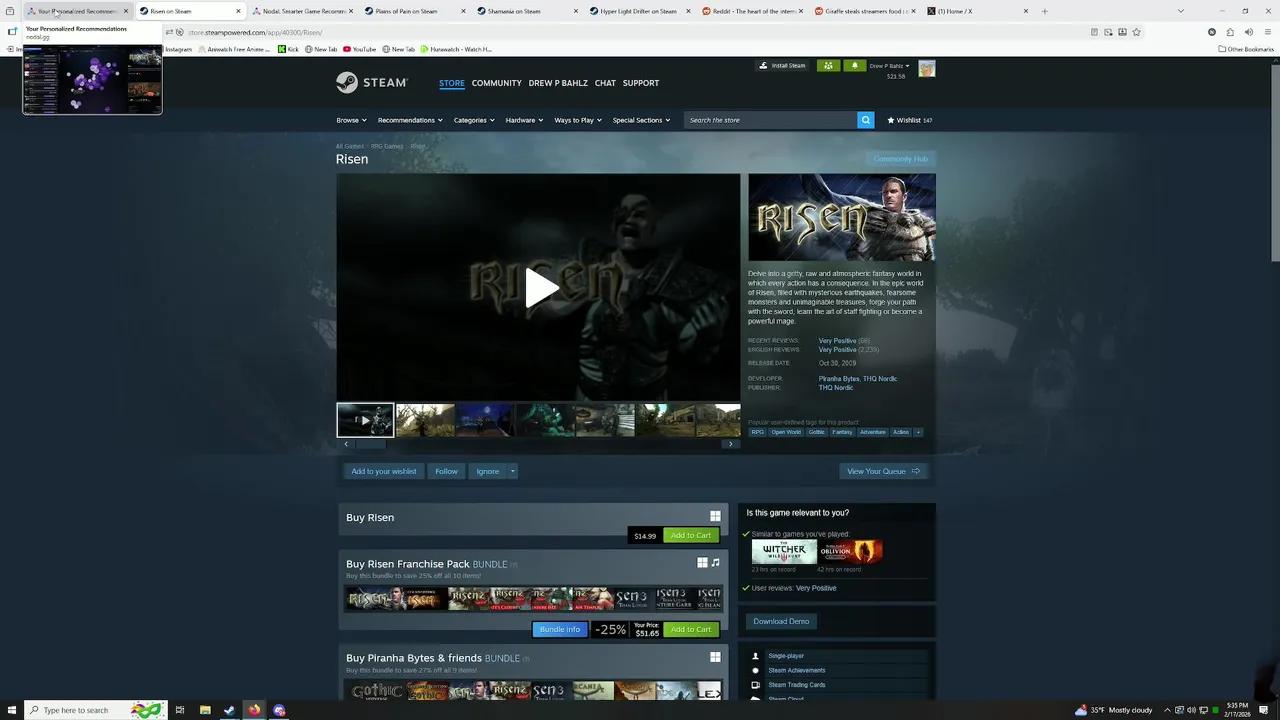The height and width of the screenshot is (720, 1280).
Task: Open the notifications bell in Steam header
Action: tap(854, 66)
